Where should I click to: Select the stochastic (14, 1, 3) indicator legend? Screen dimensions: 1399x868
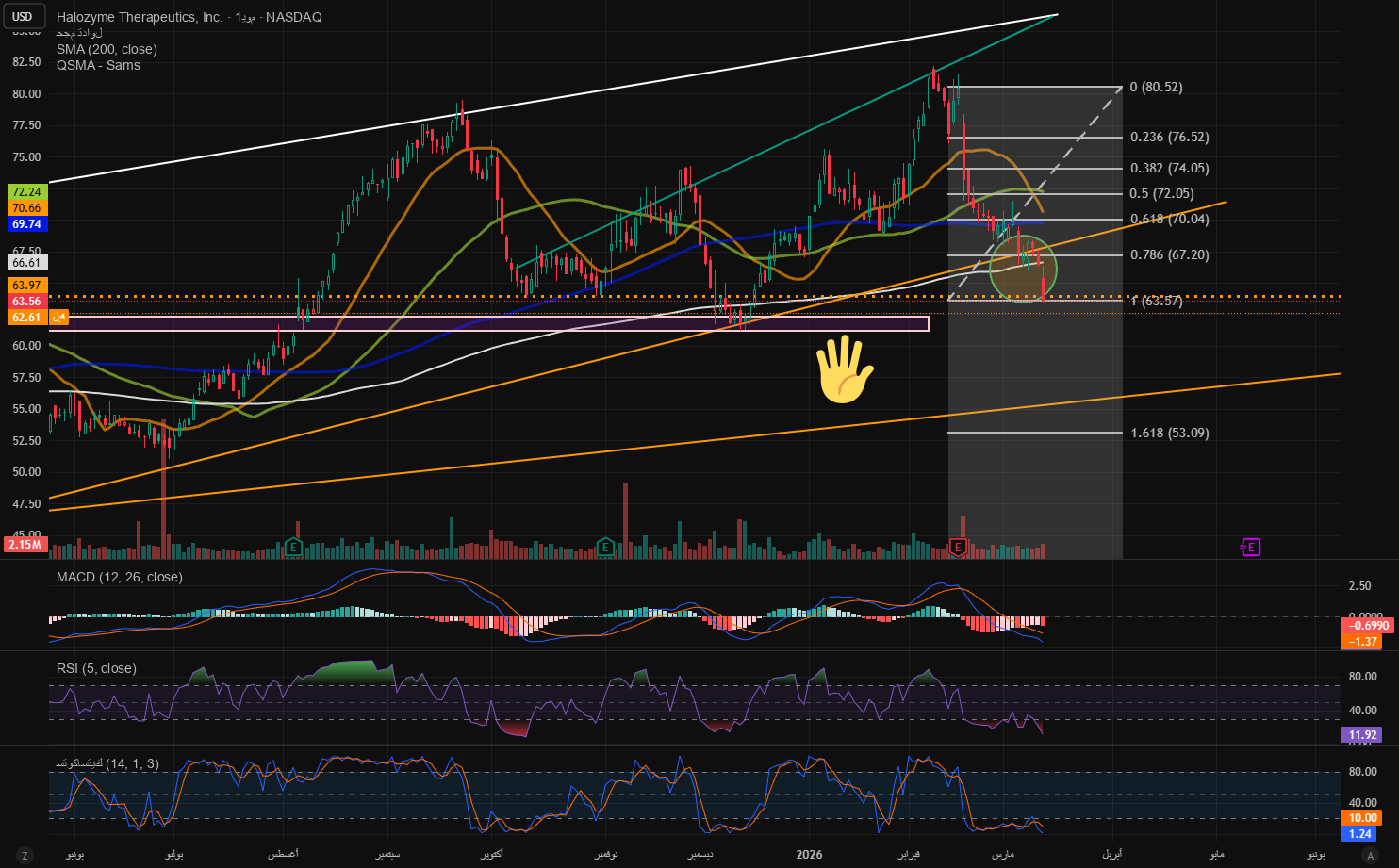[x=107, y=763]
